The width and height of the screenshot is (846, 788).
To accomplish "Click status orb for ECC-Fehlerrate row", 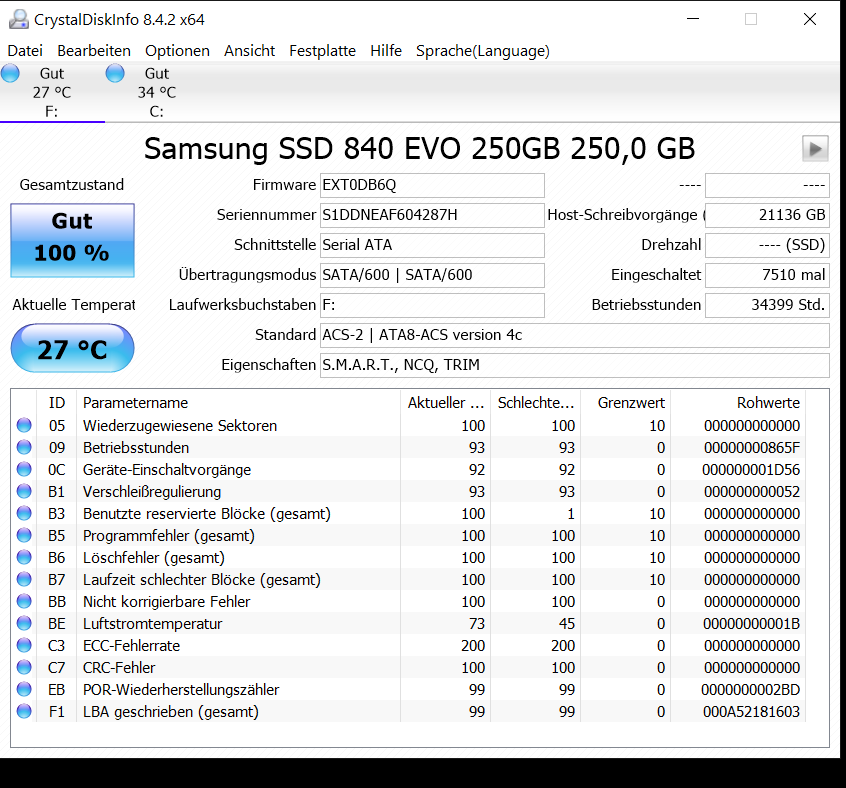I will tap(24, 645).
